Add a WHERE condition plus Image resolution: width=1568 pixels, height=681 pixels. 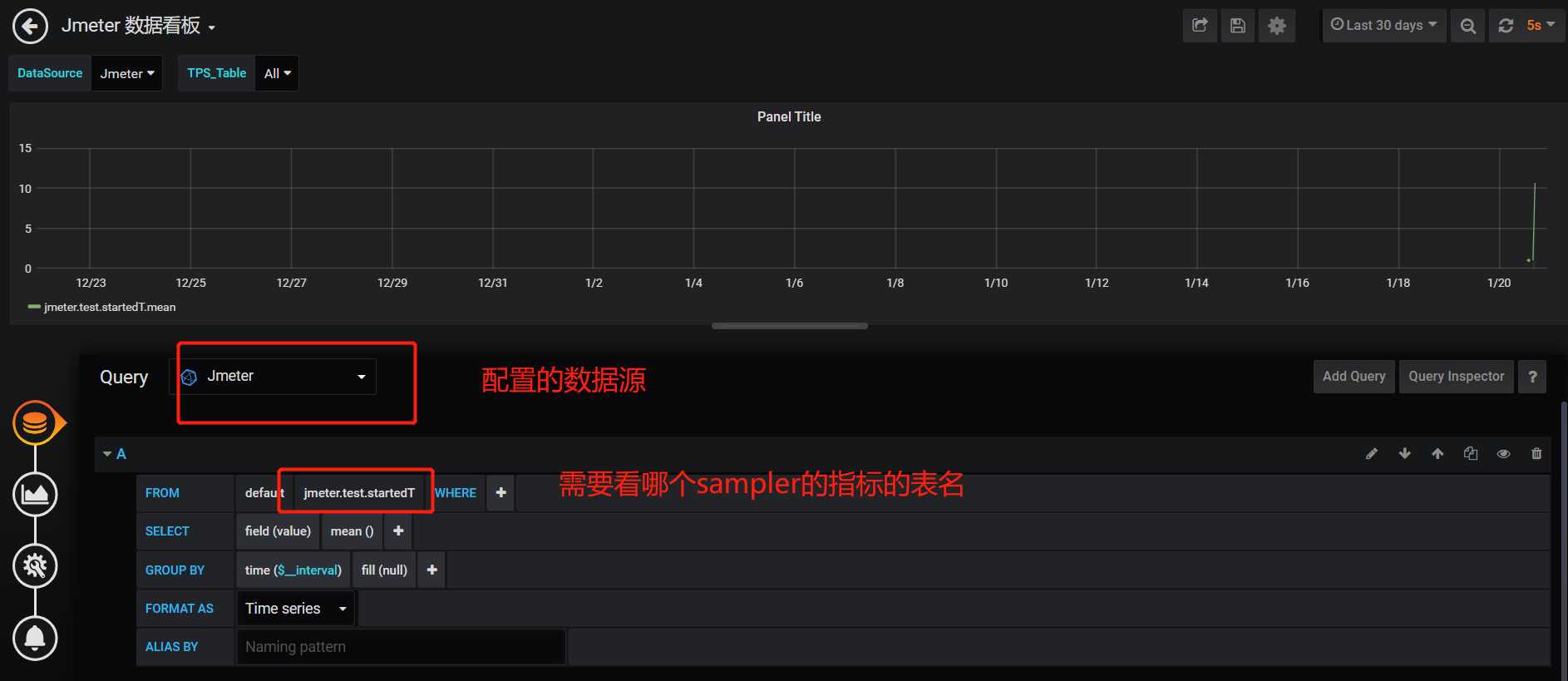pyautogui.click(x=500, y=493)
